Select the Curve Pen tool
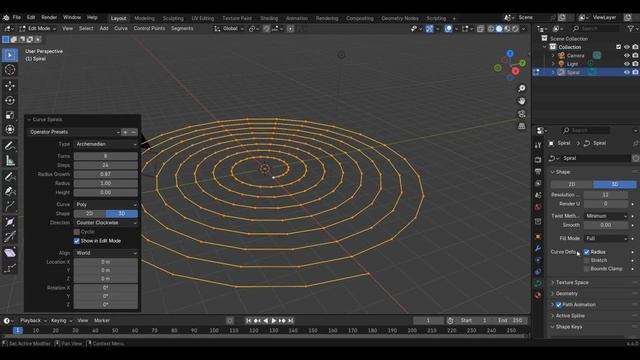 (10, 191)
